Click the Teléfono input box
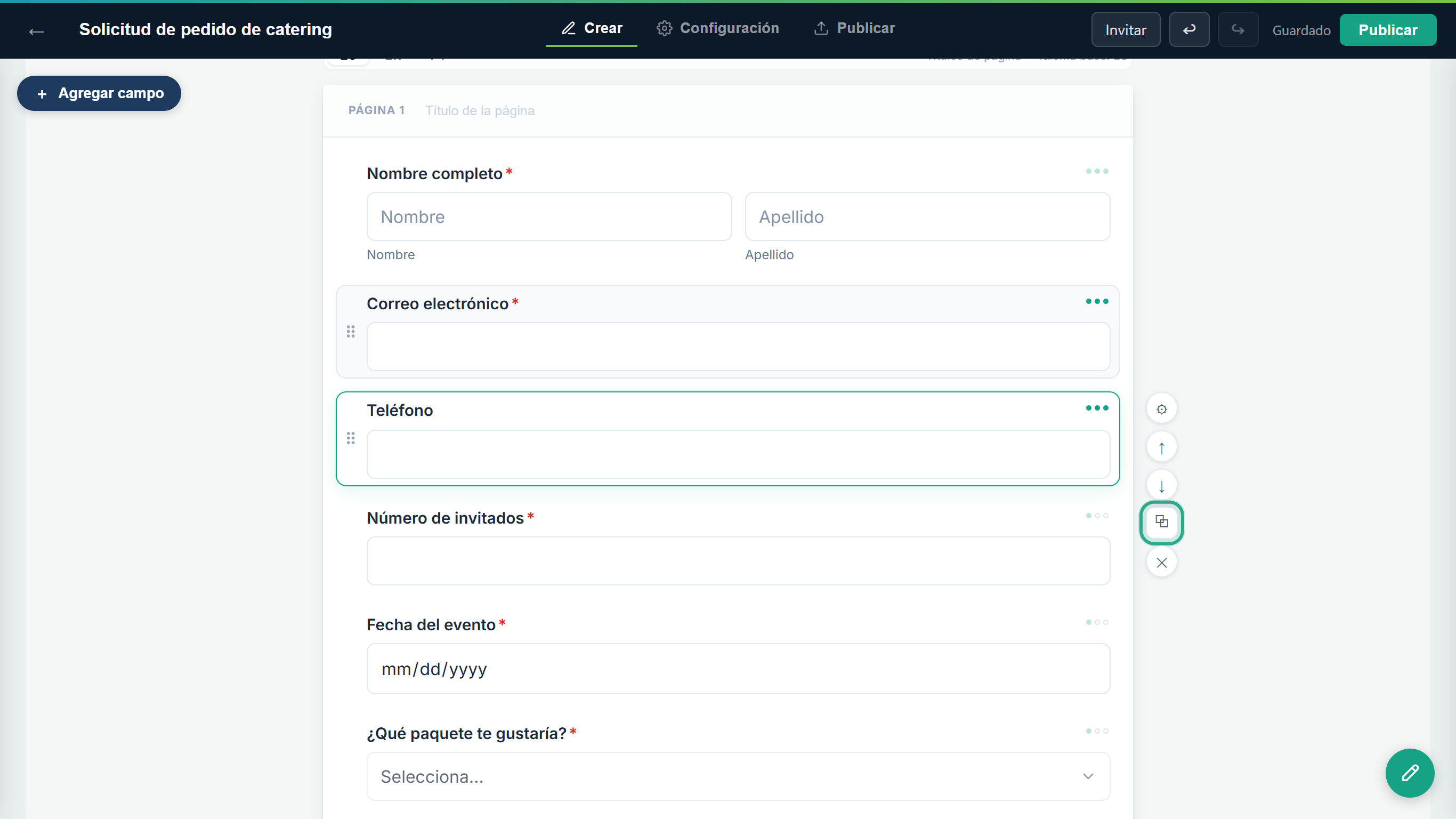Screen dimensions: 1456x819 point(738,454)
